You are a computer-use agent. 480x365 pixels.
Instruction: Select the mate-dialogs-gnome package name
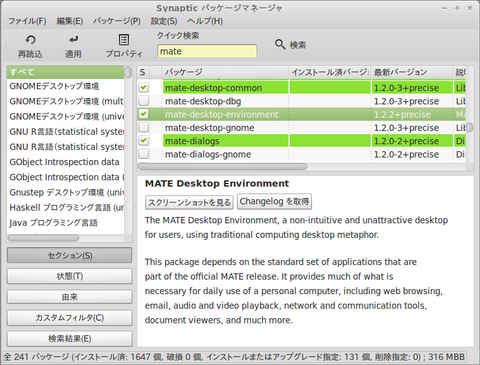[x=208, y=155]
